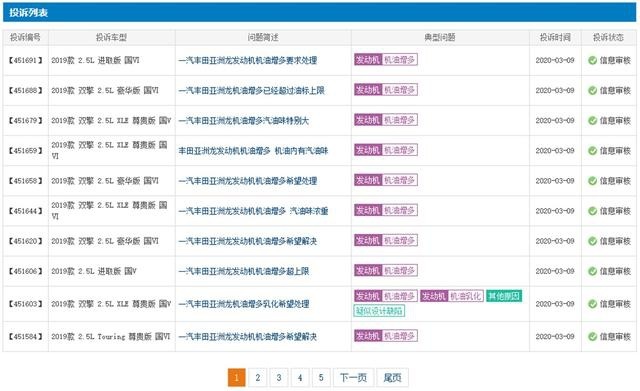Click the green check icon for complaint 451606
640x391 pixels.
592,271
